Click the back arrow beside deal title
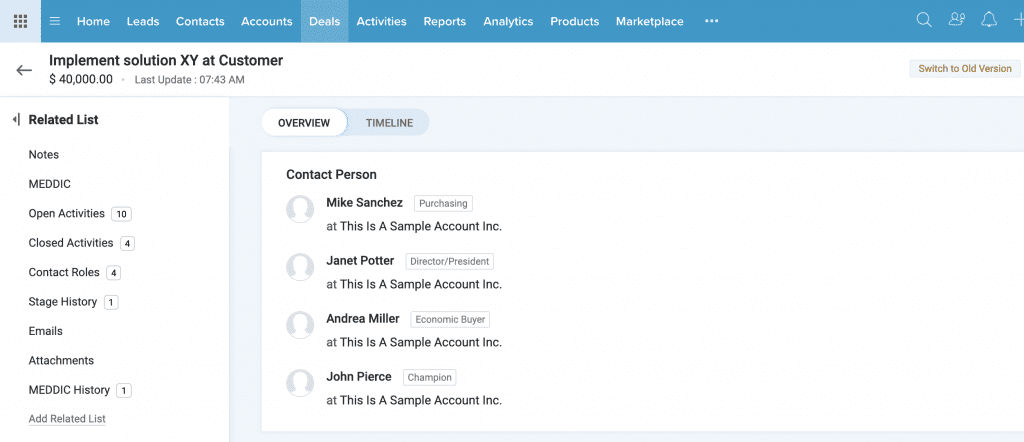This screenshot has width=1024, height=442. coord(24,70)
